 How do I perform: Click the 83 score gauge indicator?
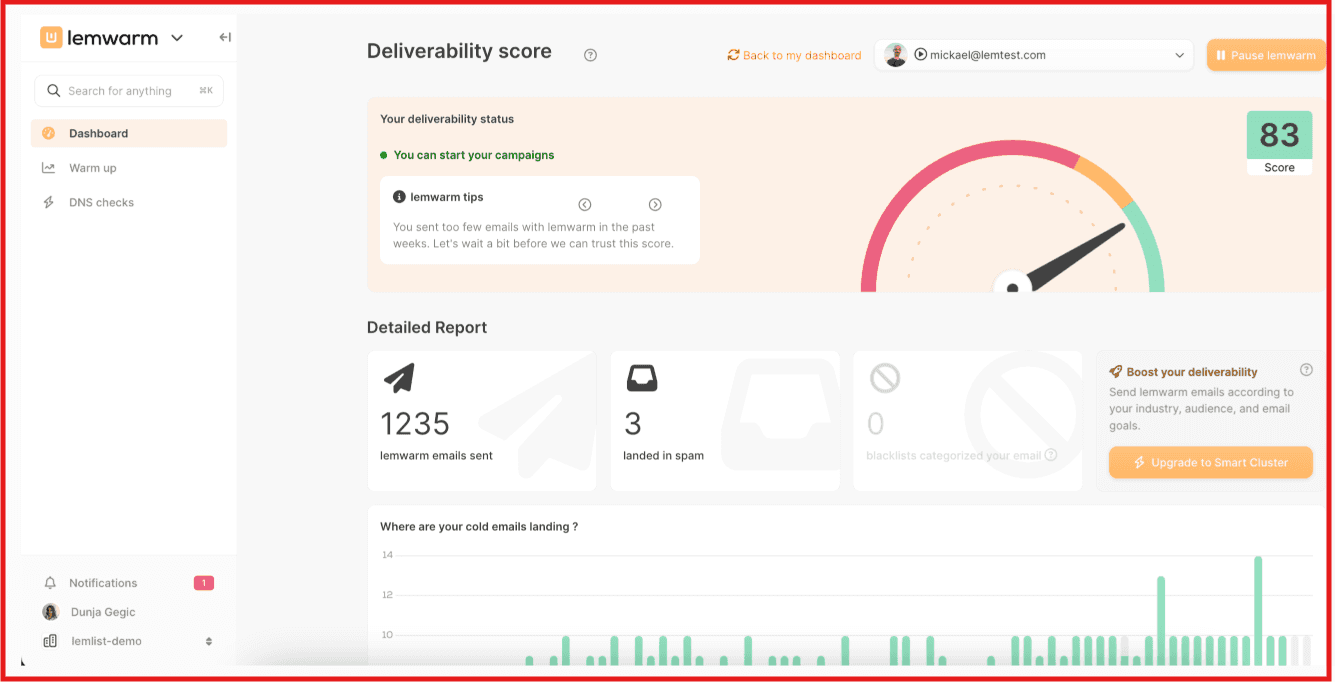(x=1279, y=134)
